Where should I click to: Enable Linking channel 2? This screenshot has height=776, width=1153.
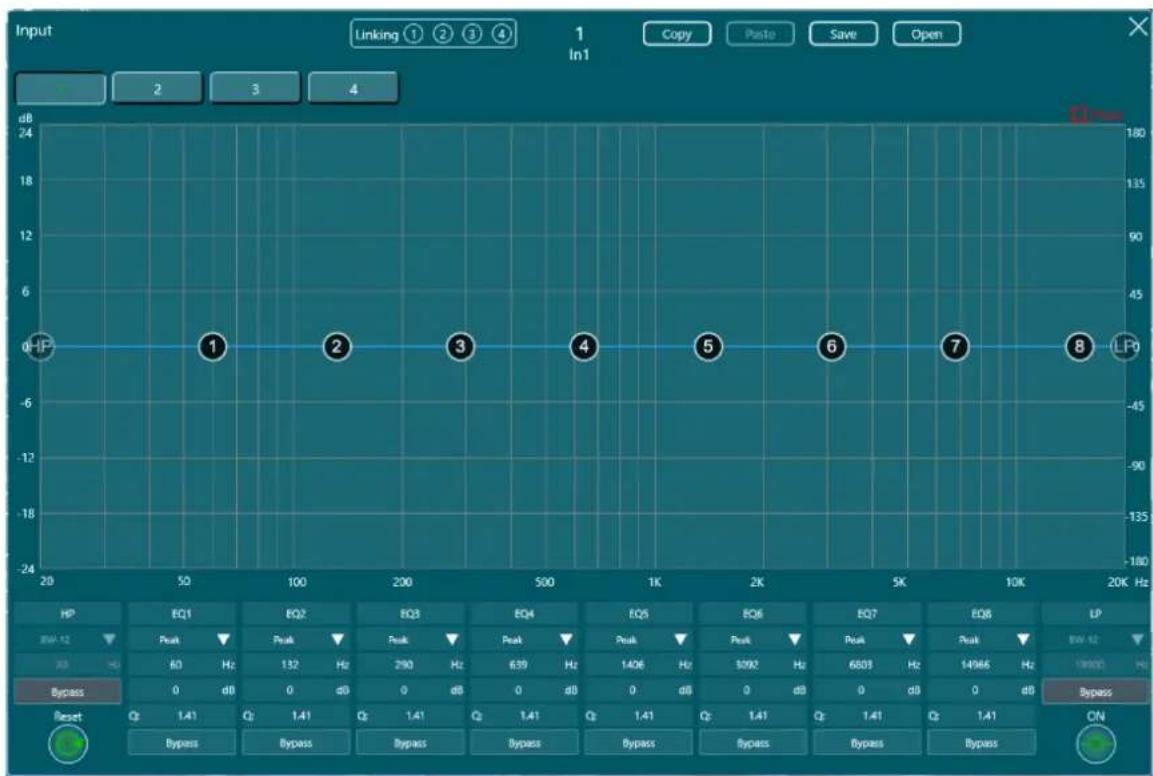pyautogui.click(x=443, y=35)
